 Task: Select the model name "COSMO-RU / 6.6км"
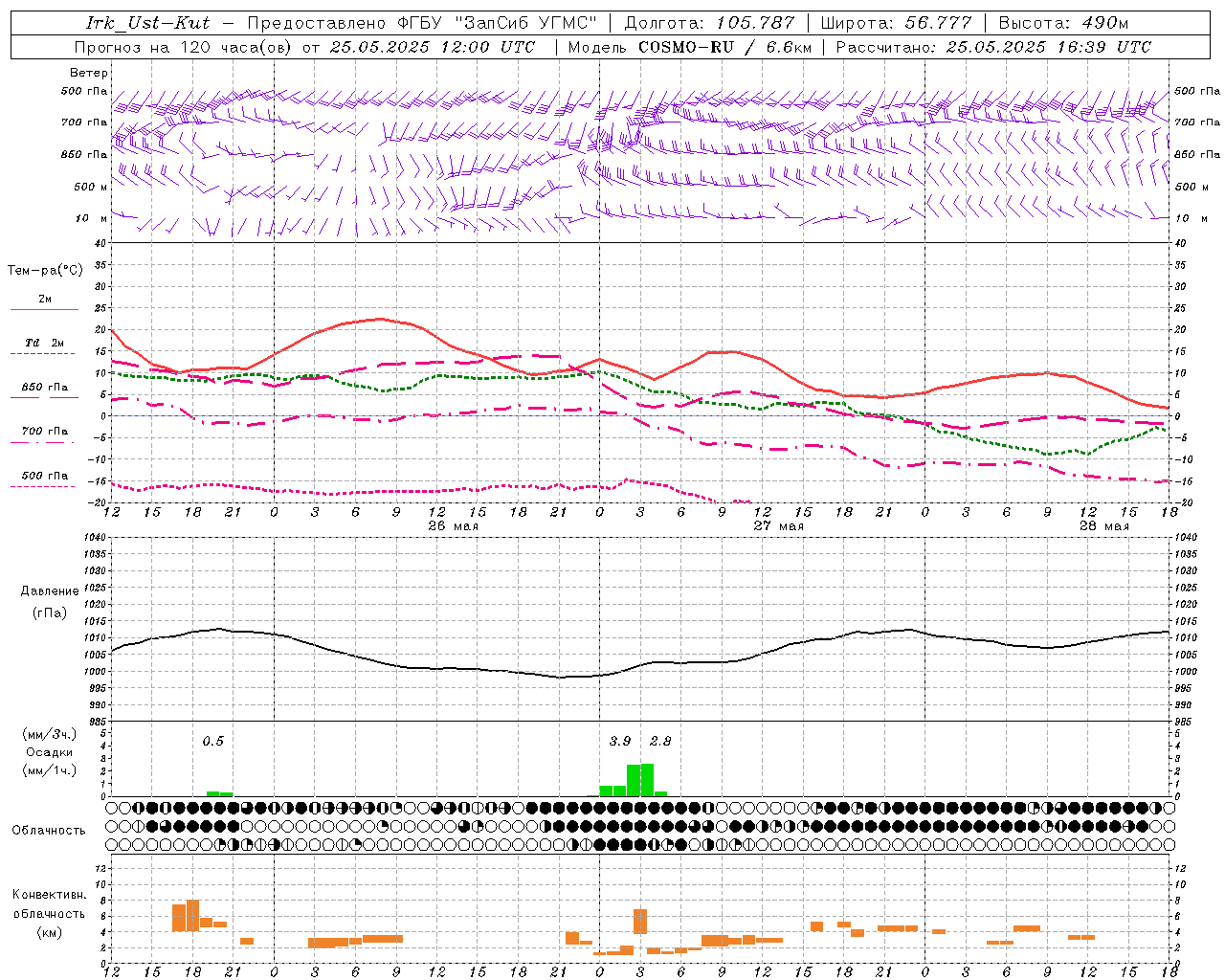click(725, 47)
